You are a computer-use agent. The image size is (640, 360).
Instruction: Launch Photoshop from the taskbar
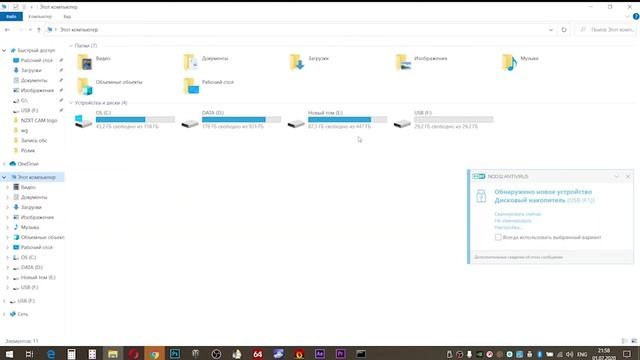click(x=175, y=354)
